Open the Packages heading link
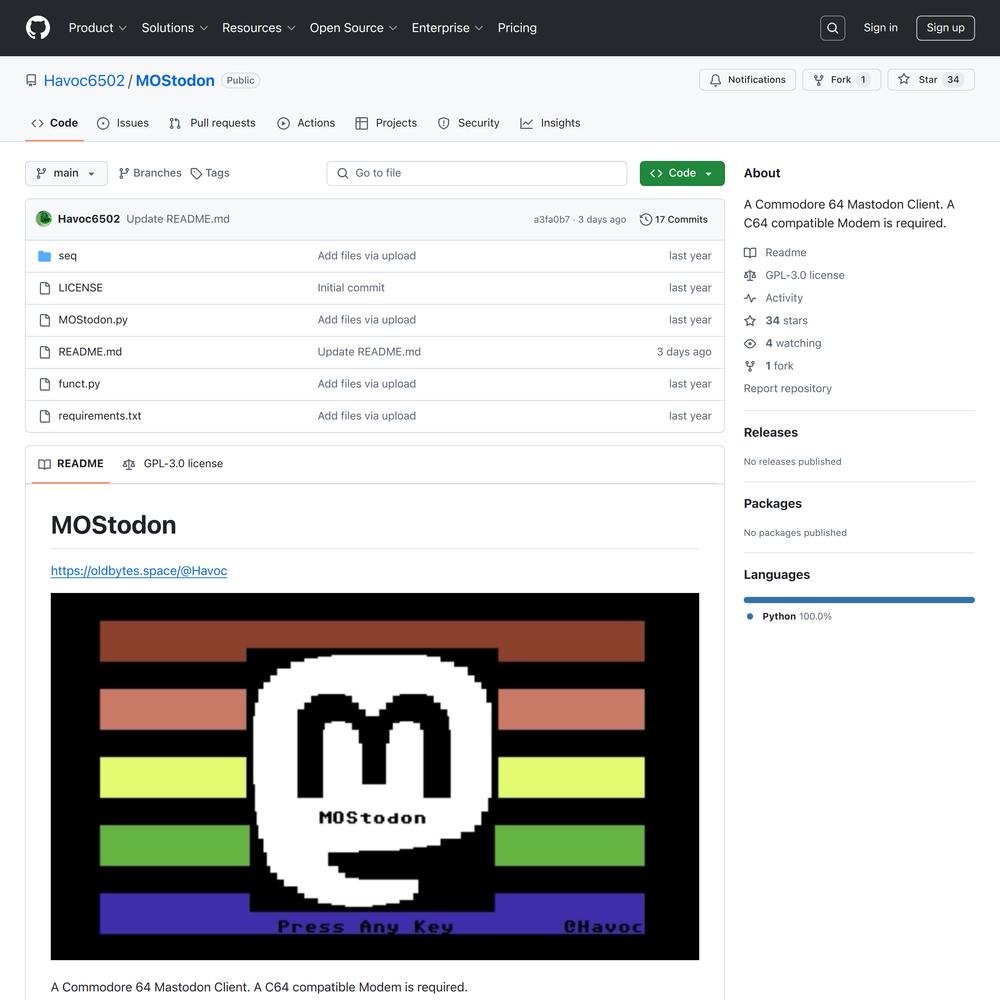This screenshot has height=1000, width=1000. tap(772, 503)
